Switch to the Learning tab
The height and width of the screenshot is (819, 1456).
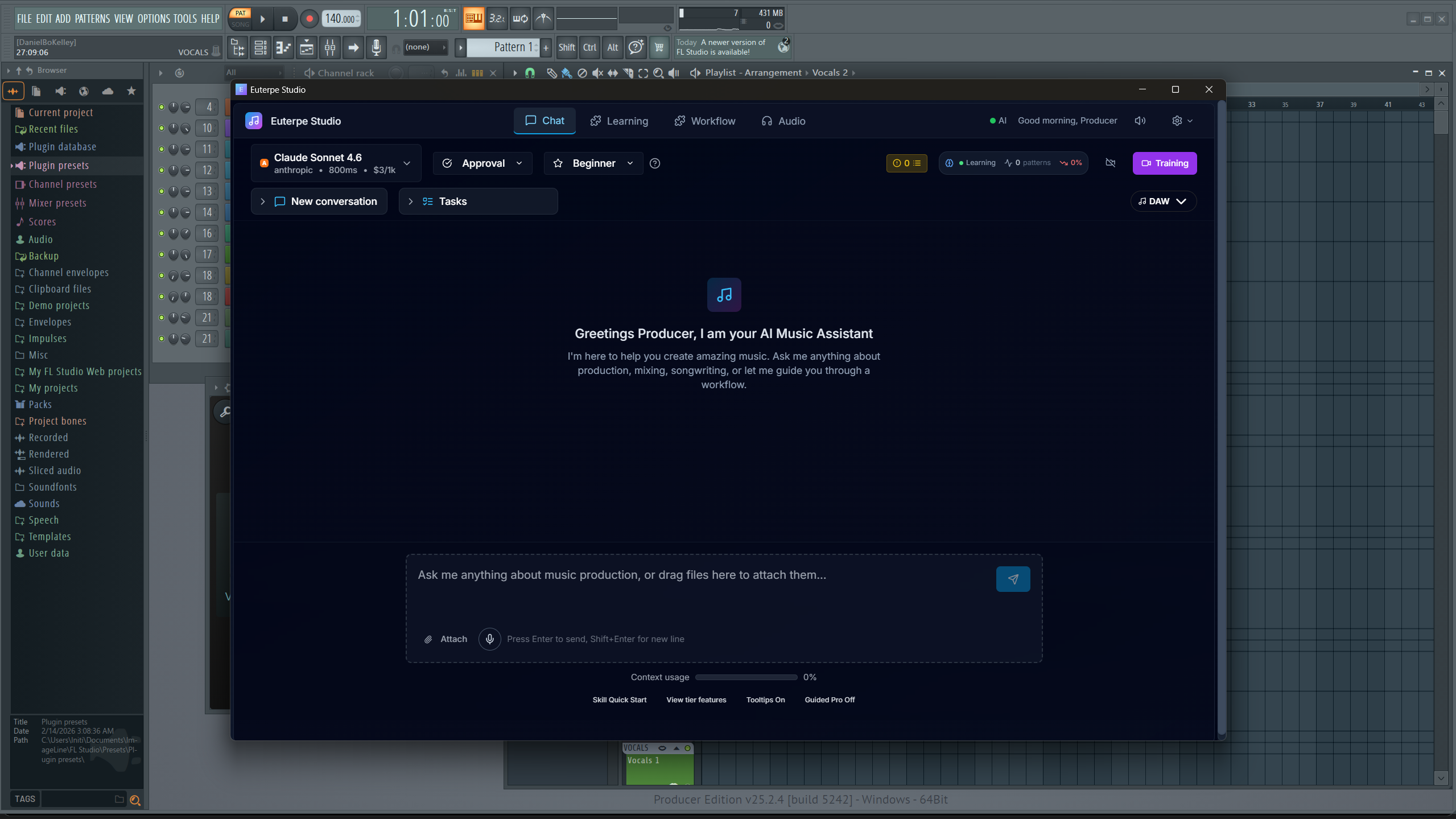[x=619, y=121]
